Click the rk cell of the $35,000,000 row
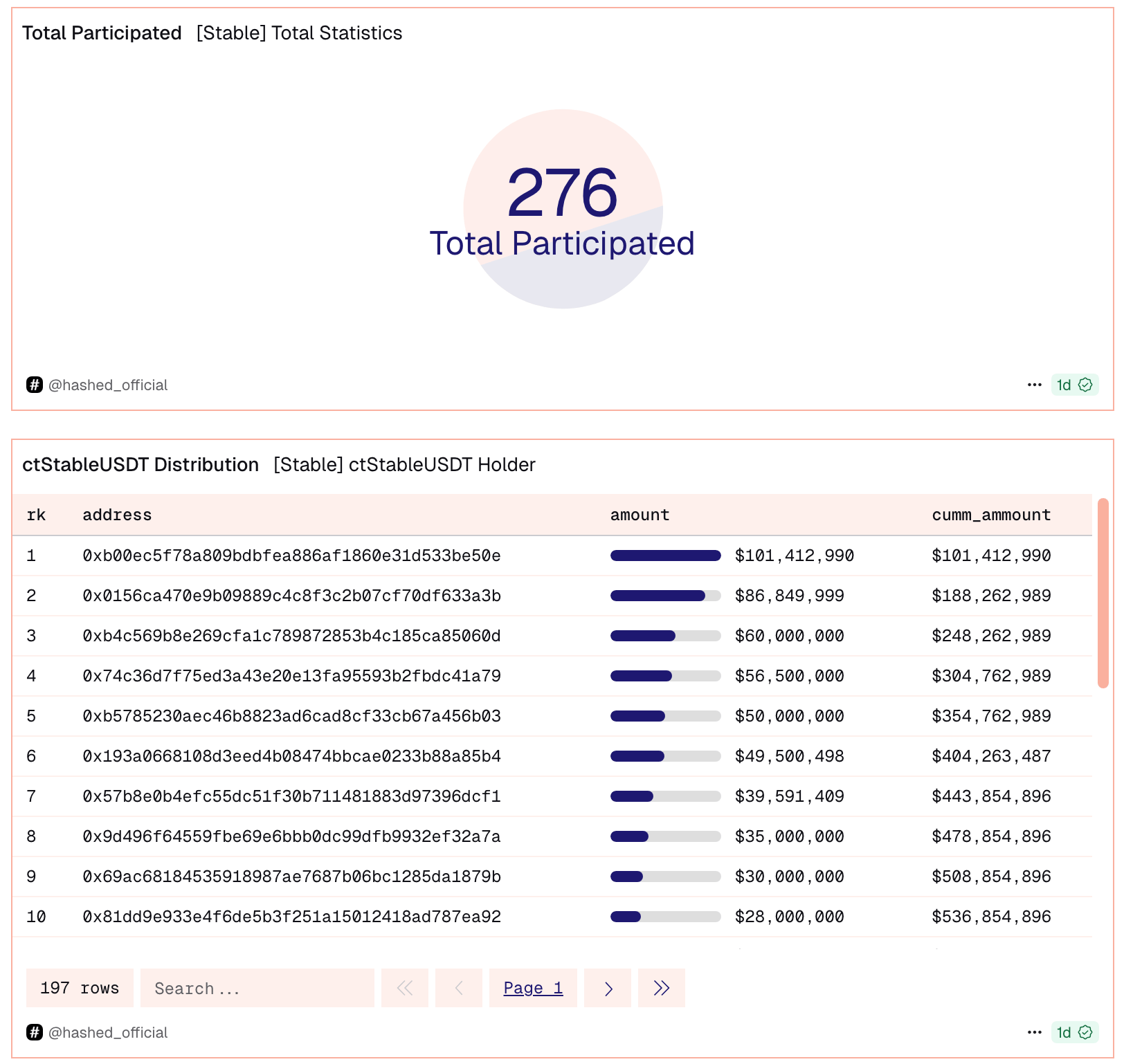 pyautogui.click(x=31, y=836)
